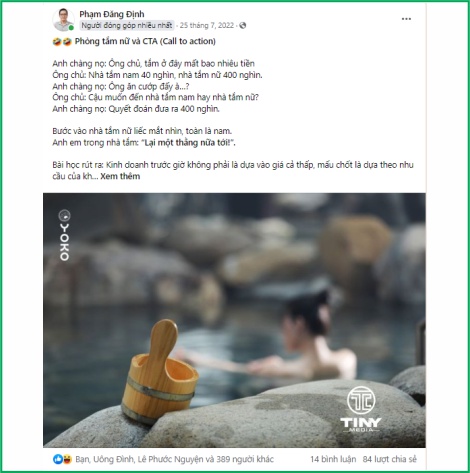Click the wooden bucket in the photo
The image size is (470, 473).
159,372
